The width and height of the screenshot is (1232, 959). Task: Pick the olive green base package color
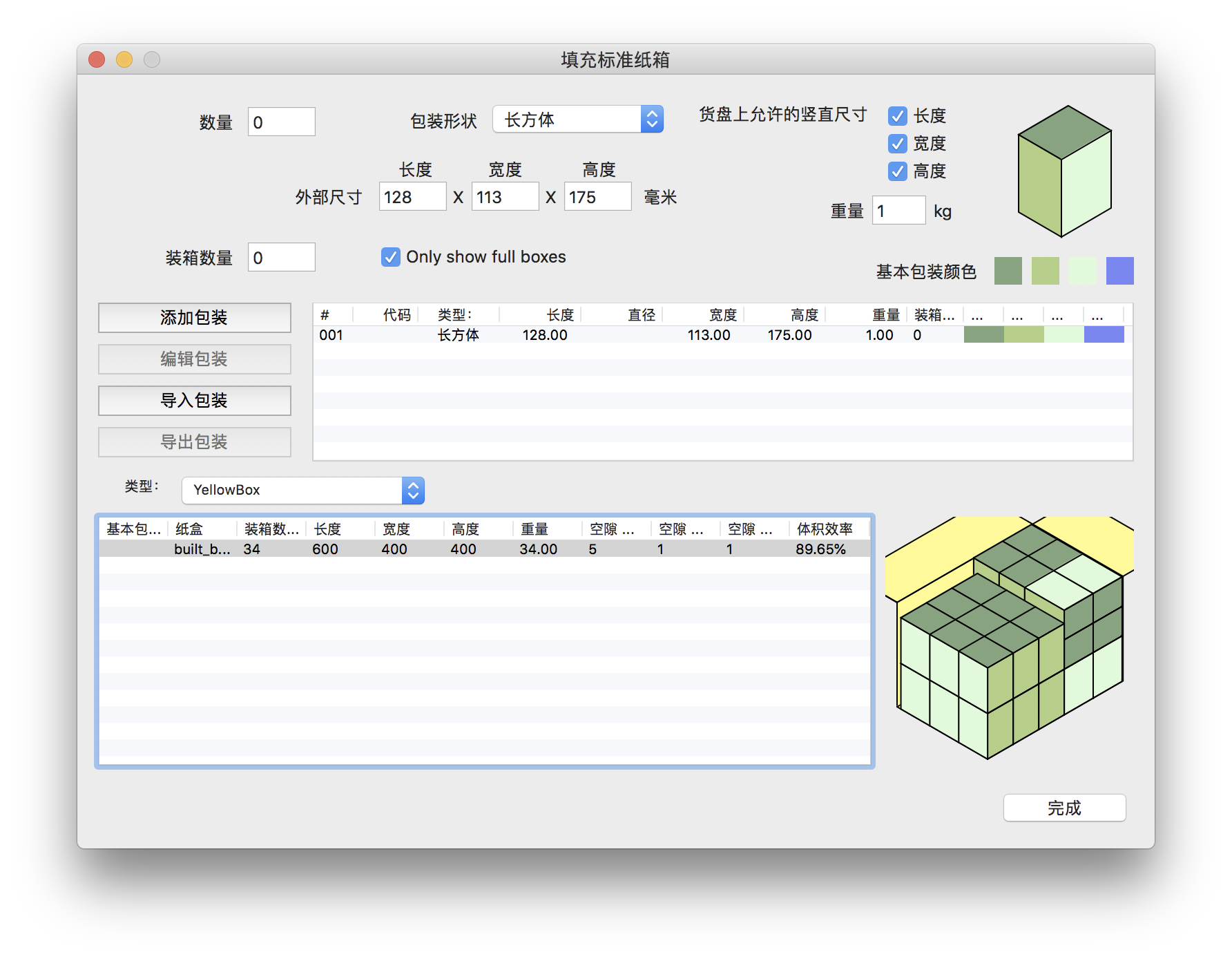[x=1045, y=271]
